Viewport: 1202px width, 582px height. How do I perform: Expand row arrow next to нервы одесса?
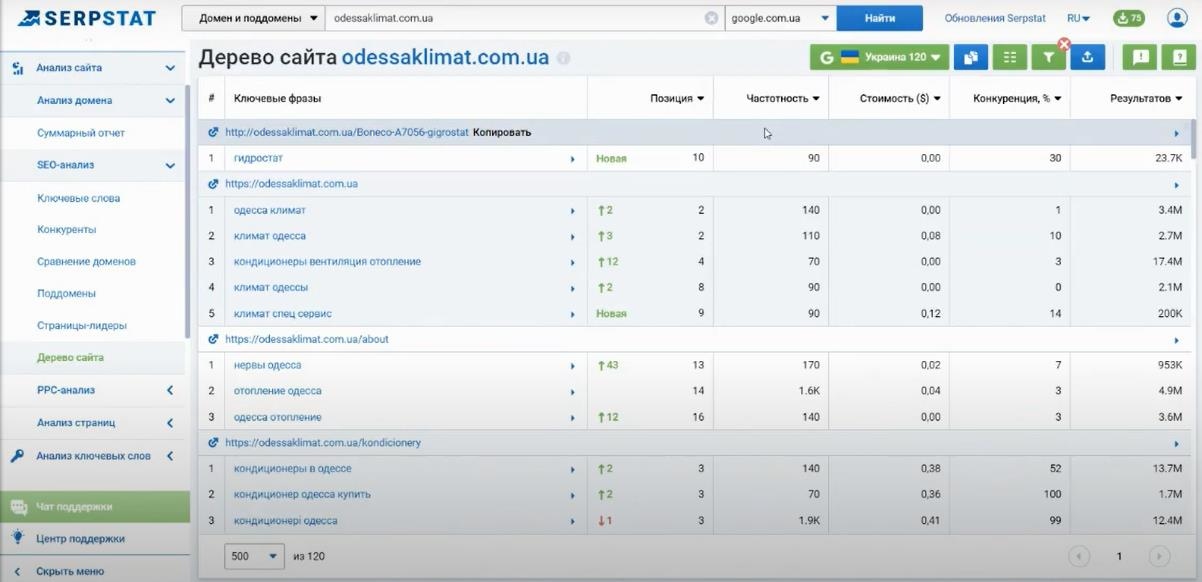tap(573, 366)
